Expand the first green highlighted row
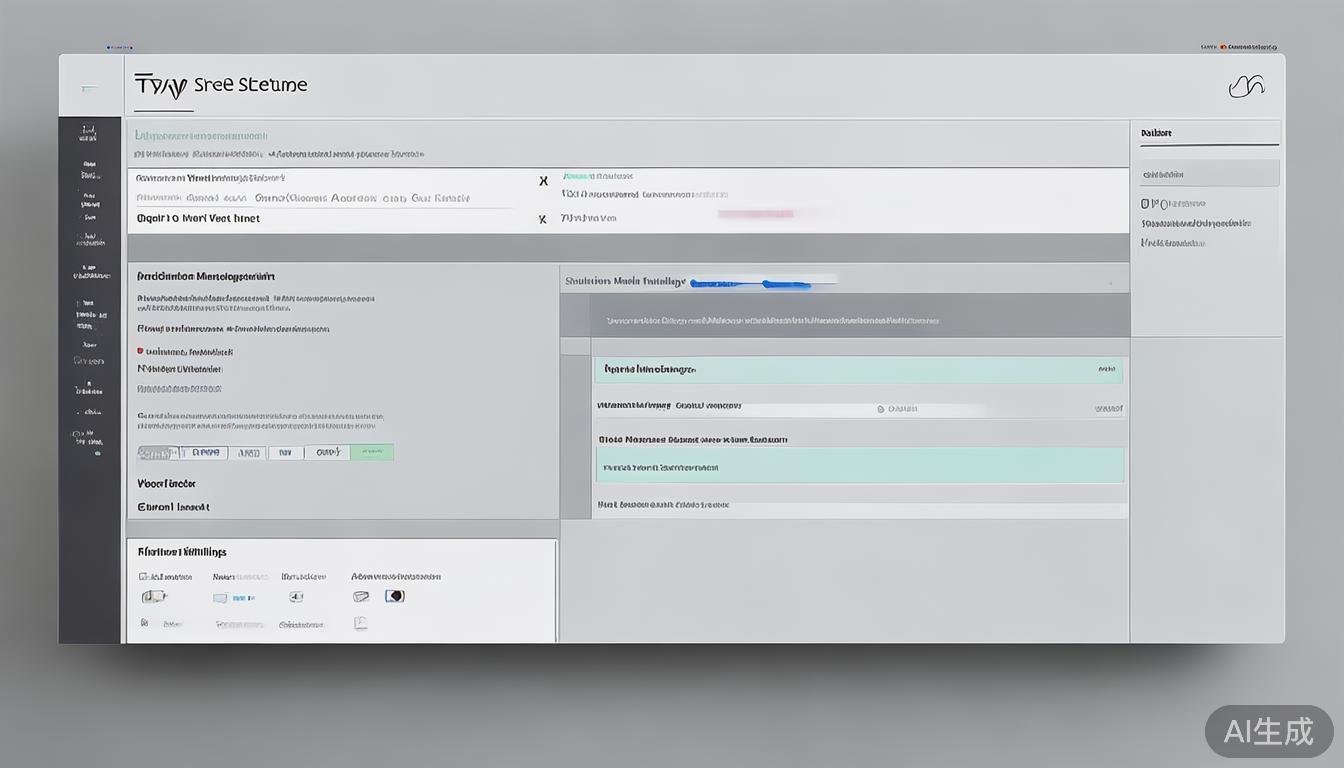Image resolution: width=1344 pixels, height=768 pixels. pyautogui.click(x=858, y=370)
